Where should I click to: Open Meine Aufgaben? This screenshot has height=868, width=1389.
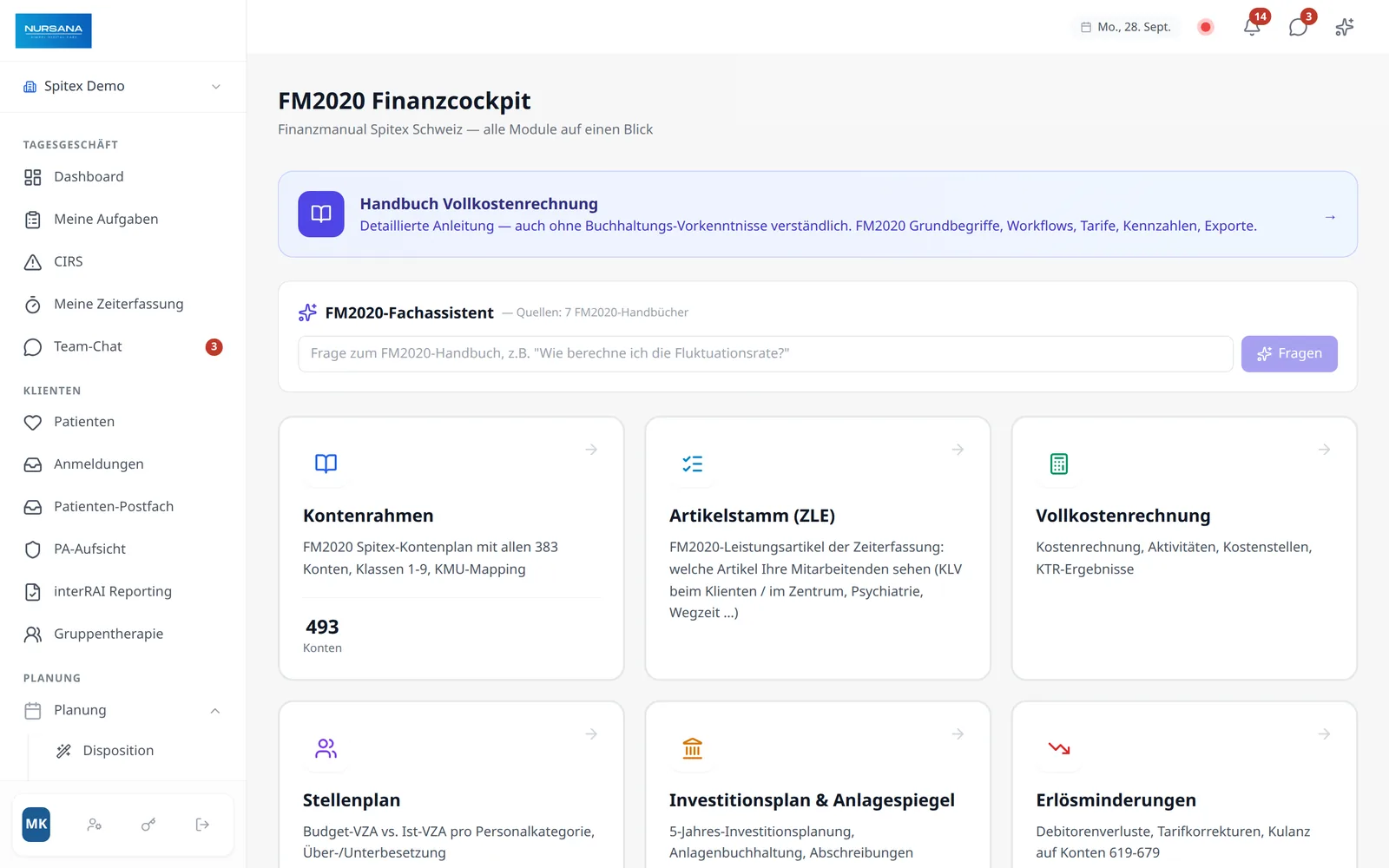pos(122,220)
